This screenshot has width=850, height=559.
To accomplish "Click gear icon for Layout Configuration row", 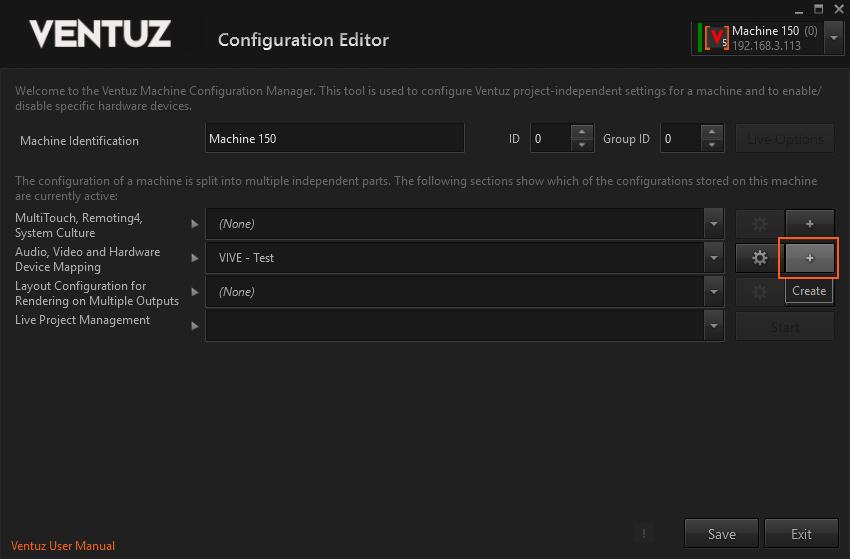I will tap(759, 292).
